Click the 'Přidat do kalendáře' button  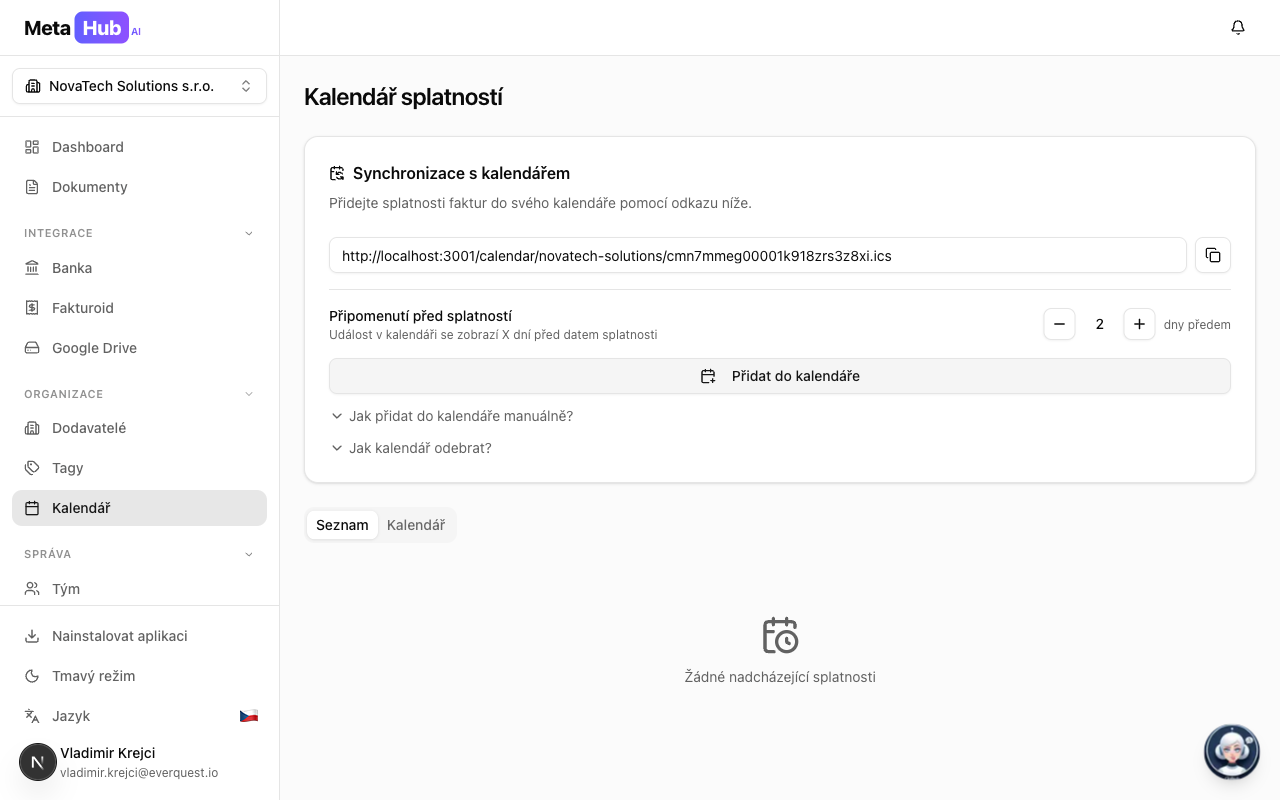[x=779, y=376]
